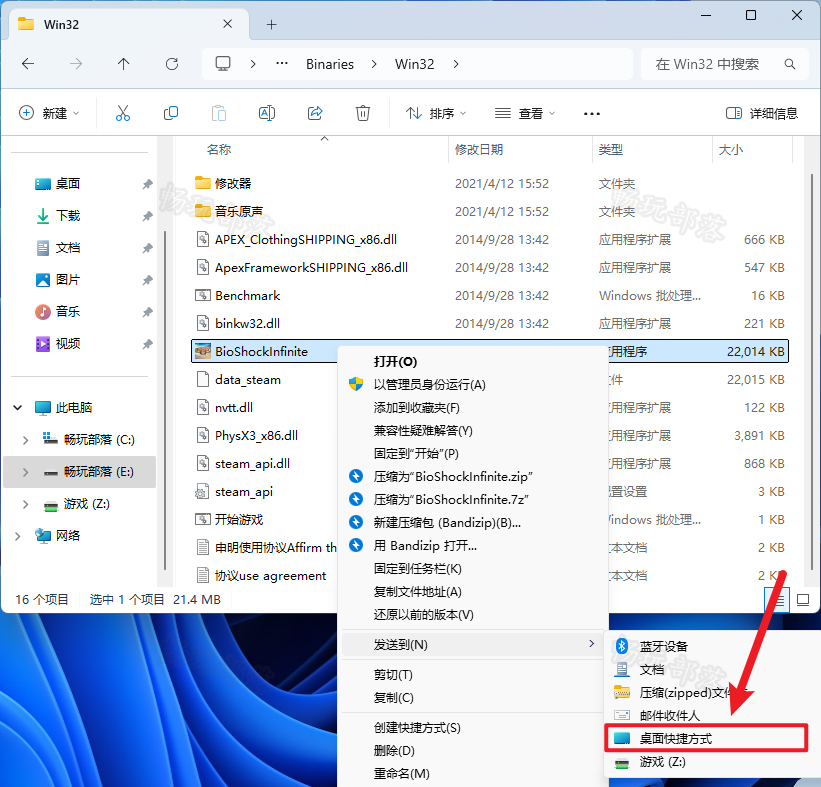Sort by the 类型 column header
The height and width of the screenshot is (787, 821).
[611, 150]
